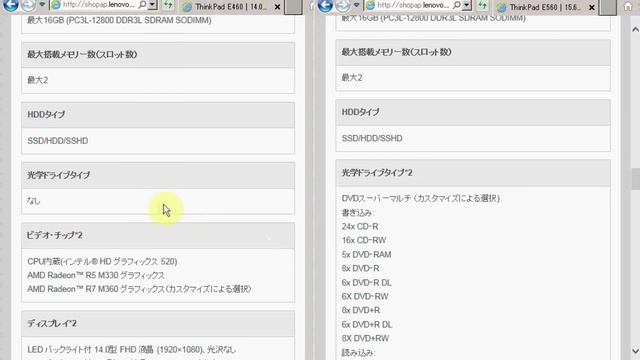640x360 pixels.
Task: Click '最大2' value in right E560 window
Action: point(352,78)
